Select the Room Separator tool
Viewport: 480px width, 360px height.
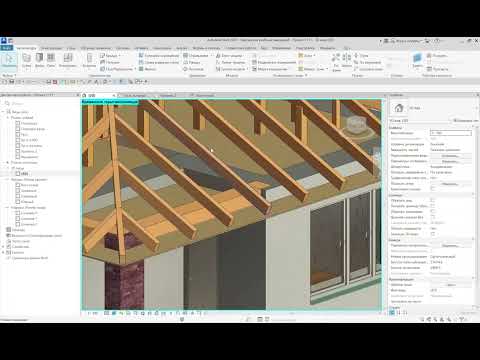(x=274, y=62)
